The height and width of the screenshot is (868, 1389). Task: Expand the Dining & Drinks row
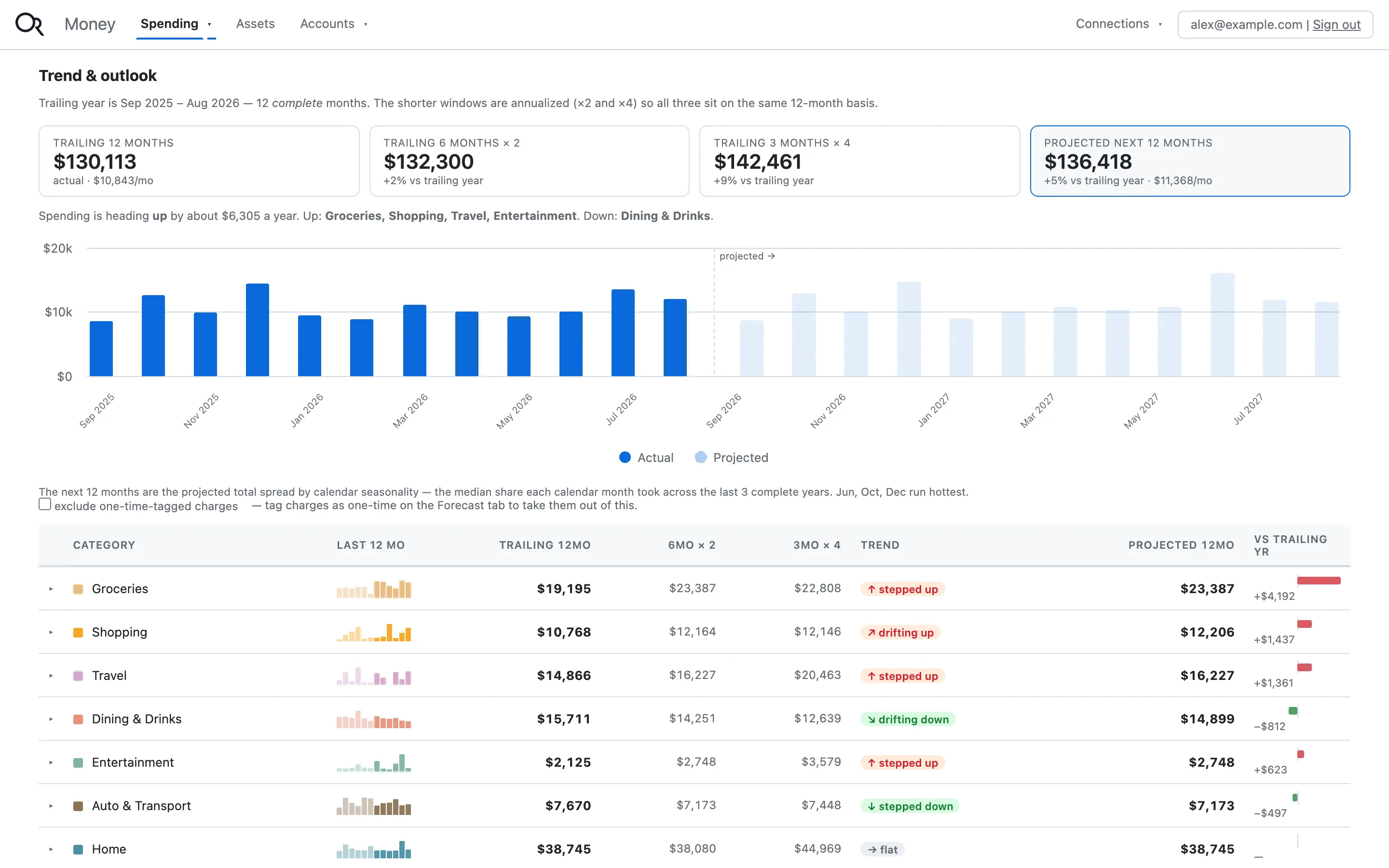(x=51, y=719)
